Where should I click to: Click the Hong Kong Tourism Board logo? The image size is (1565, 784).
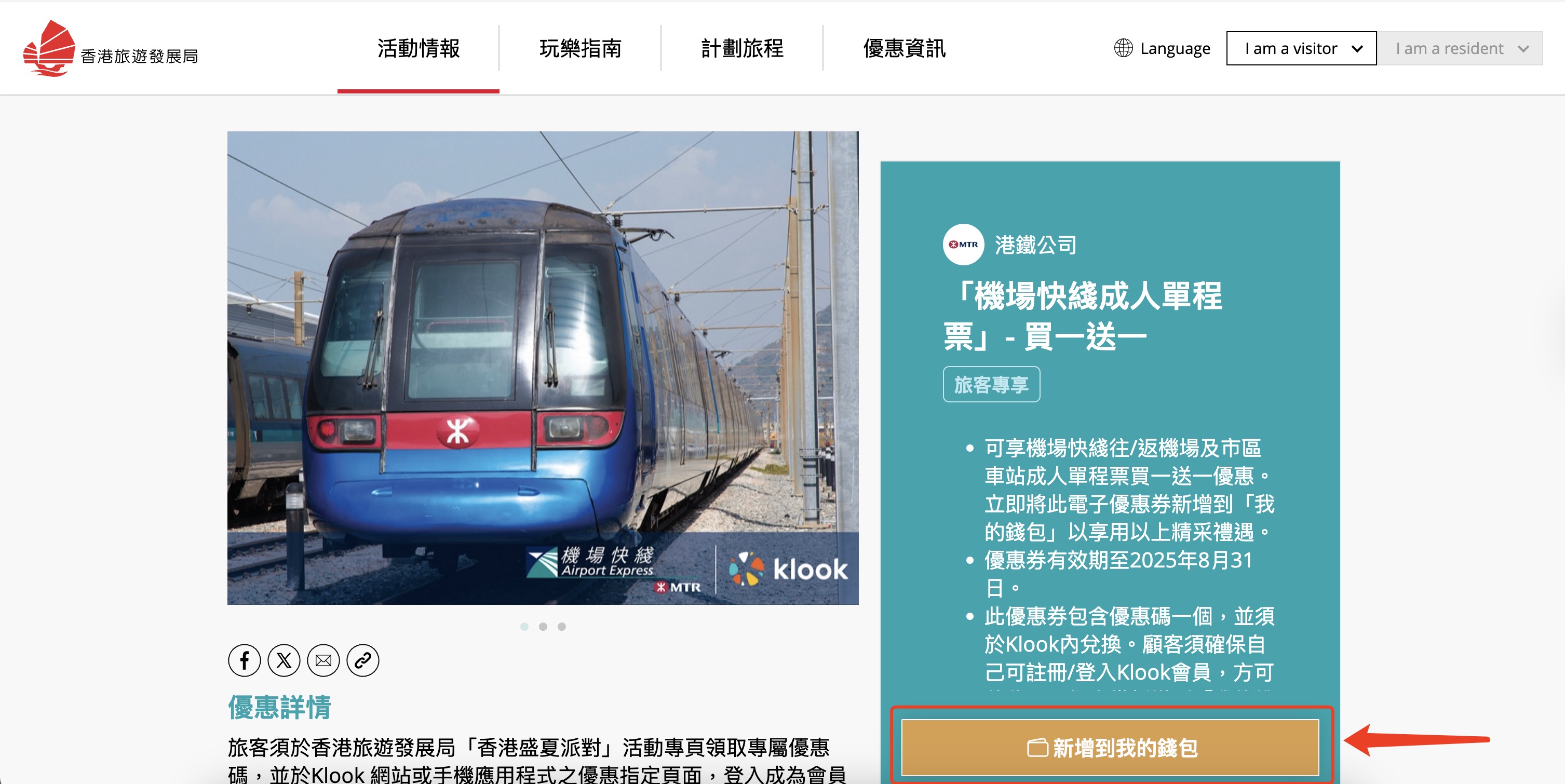click(111, 49)
